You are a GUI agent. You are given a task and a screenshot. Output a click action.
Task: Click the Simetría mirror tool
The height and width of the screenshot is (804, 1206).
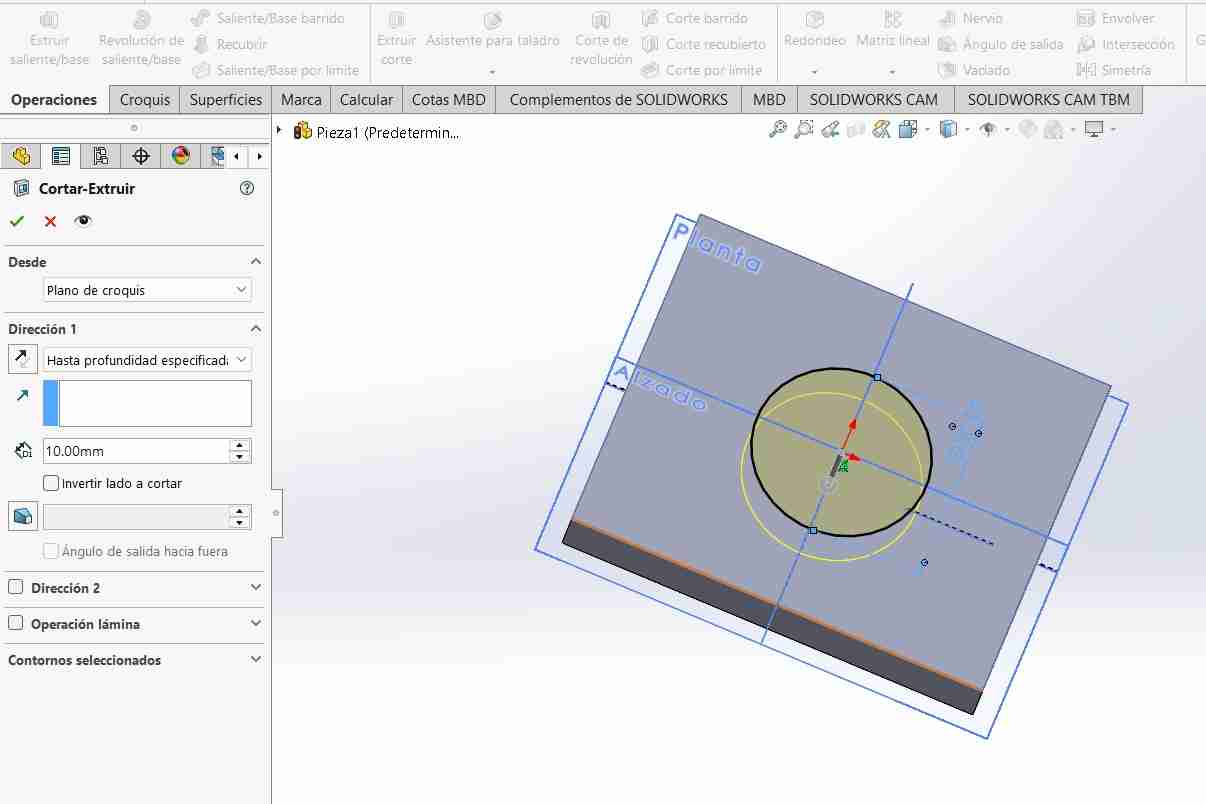point(1113,70)
